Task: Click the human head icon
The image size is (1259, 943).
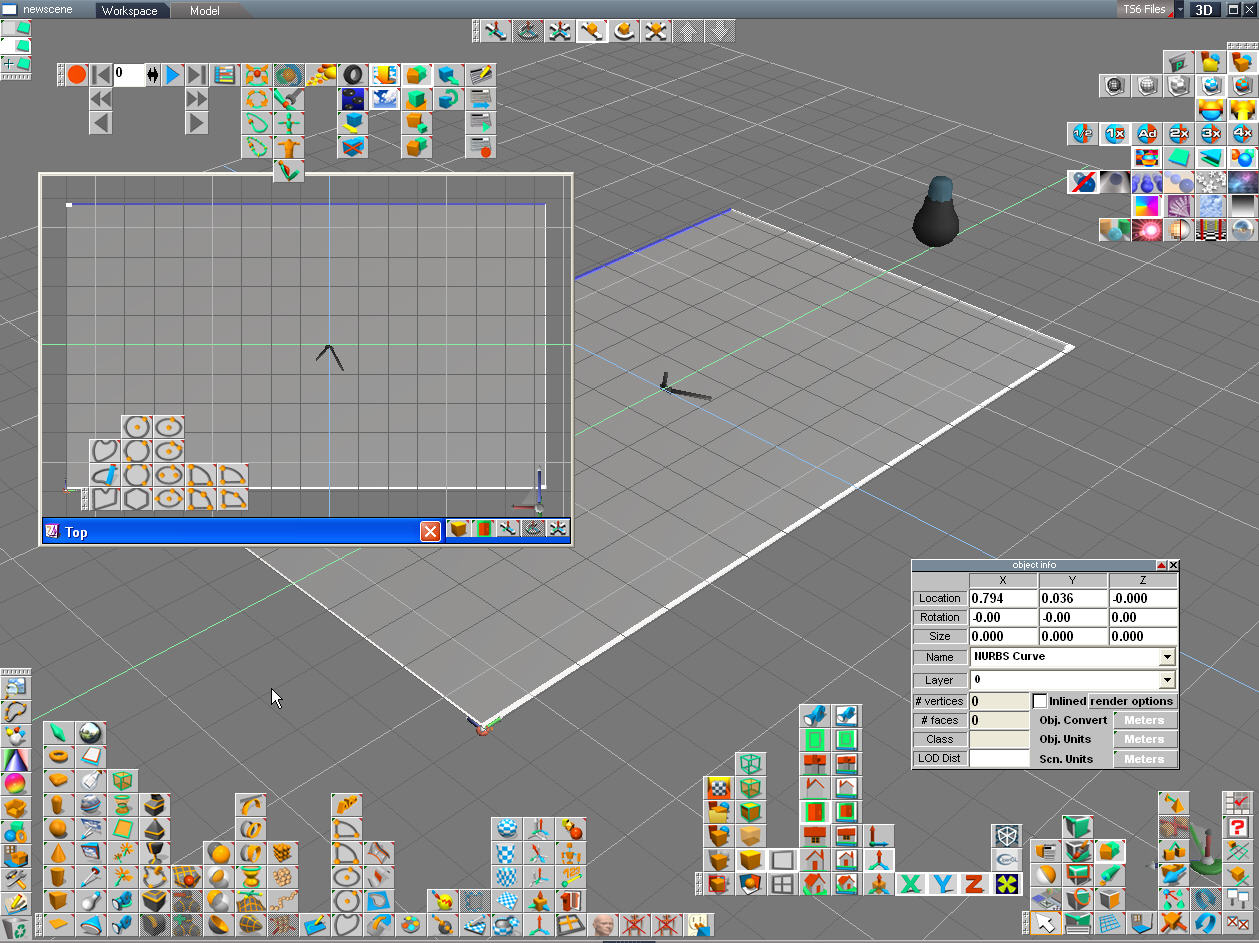Action: coord(603,924)
